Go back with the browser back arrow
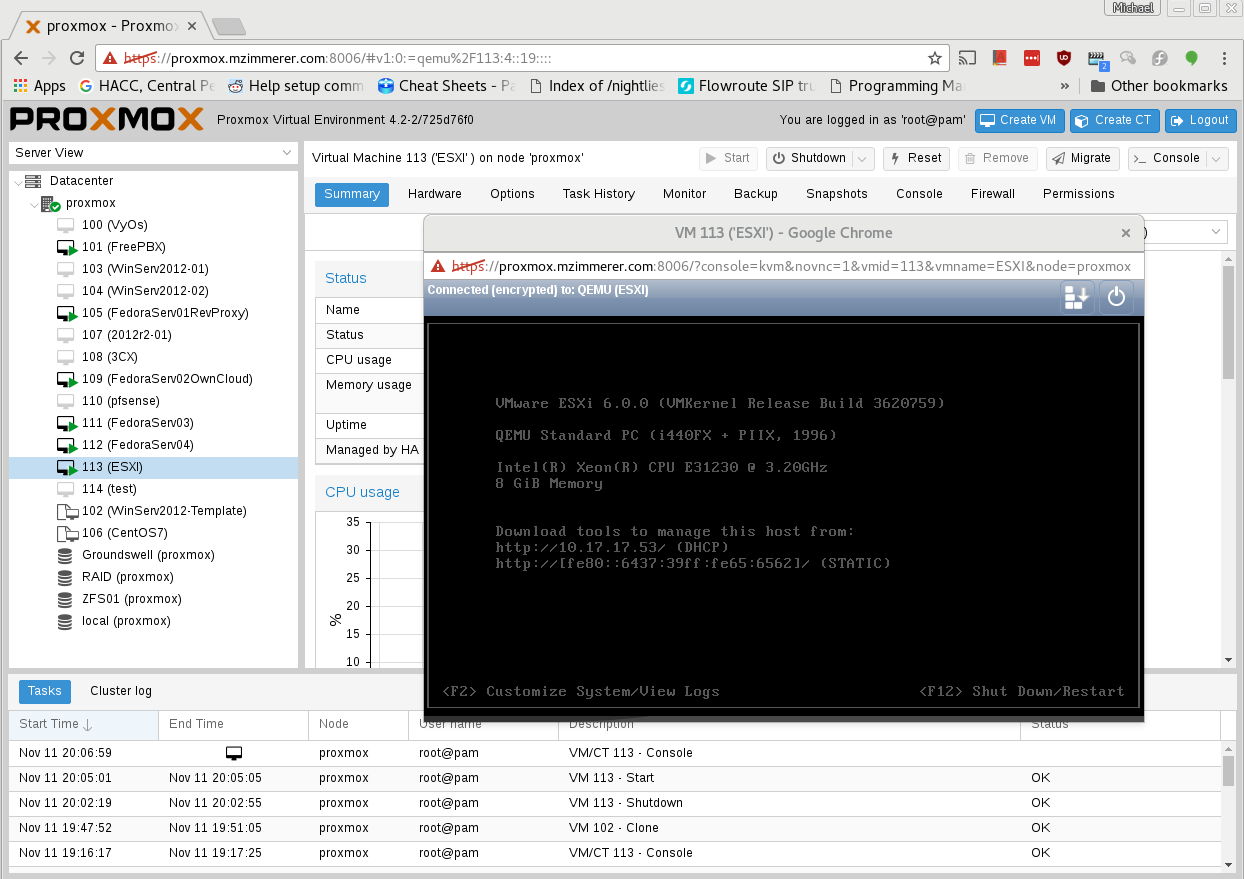 coord(21,58)
